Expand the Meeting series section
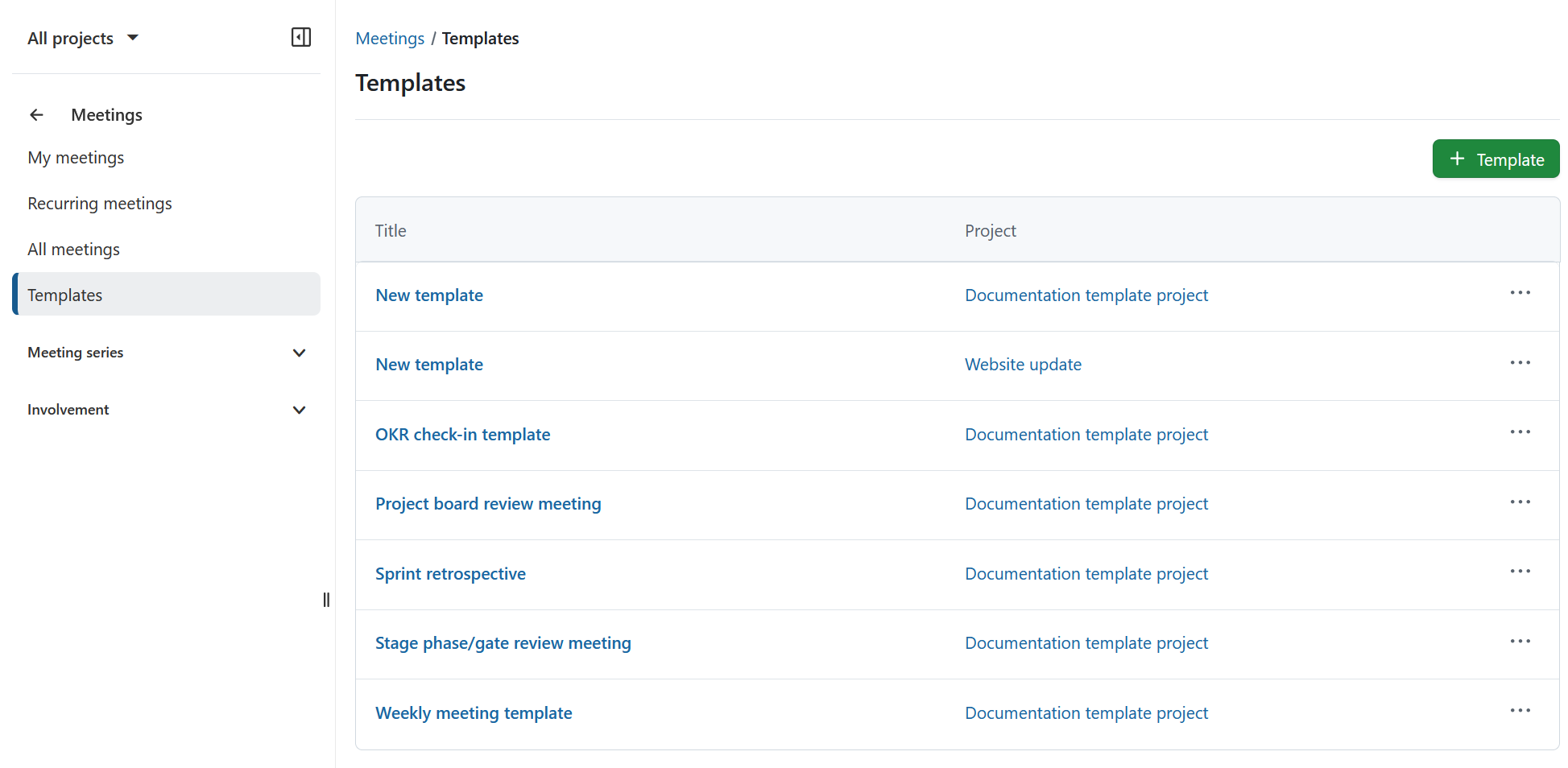The image size is (1568, 768). [x=299, y=353]
